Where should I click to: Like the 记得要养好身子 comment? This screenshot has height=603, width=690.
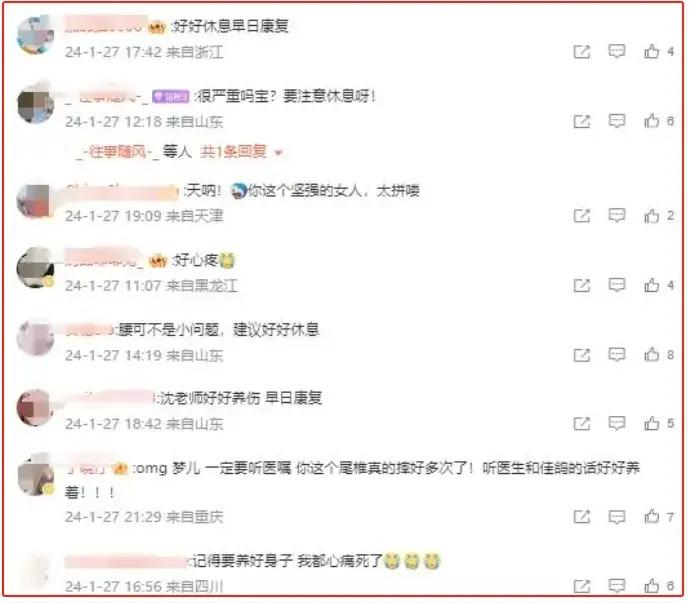652,585
